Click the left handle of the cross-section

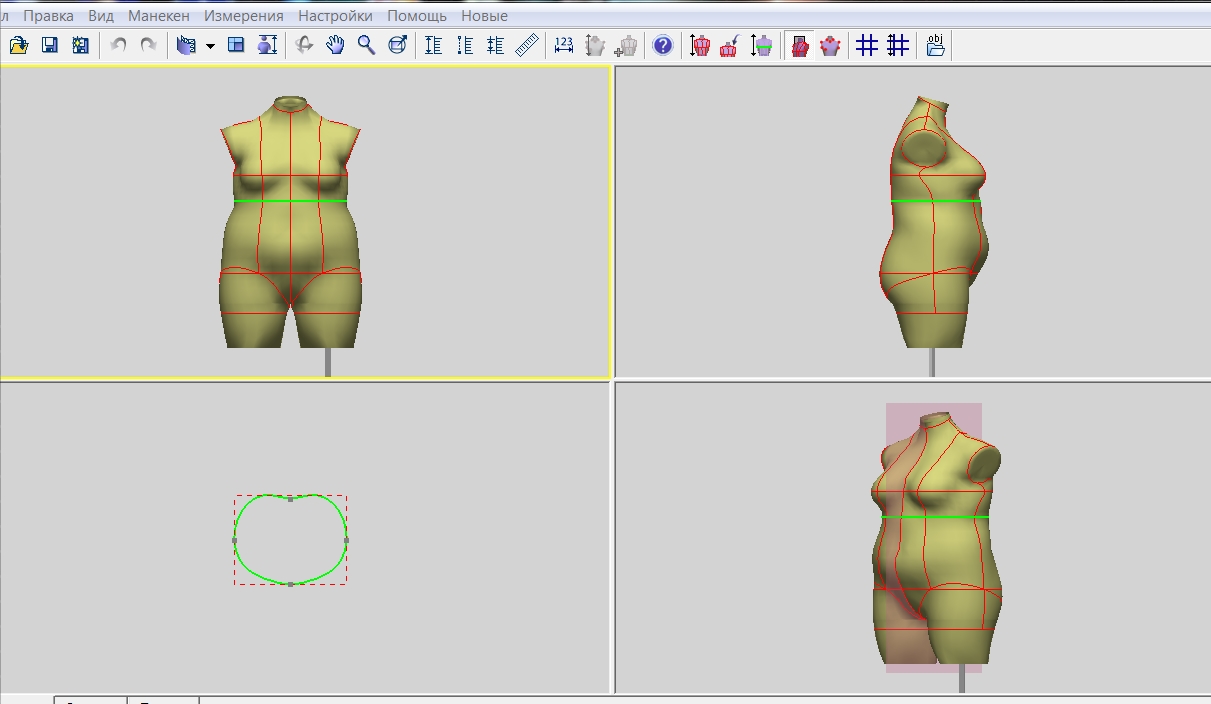click(x=235, y=540)
